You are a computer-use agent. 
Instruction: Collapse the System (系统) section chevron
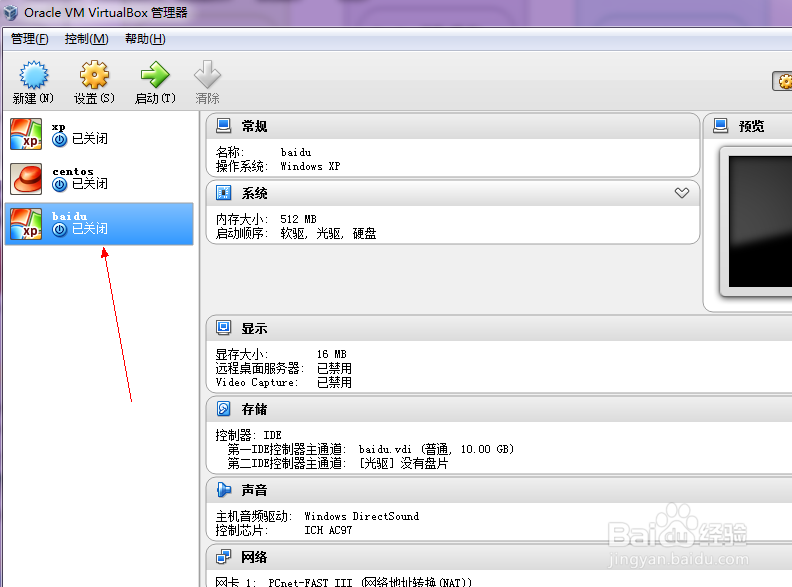click(x=681, y=193)
